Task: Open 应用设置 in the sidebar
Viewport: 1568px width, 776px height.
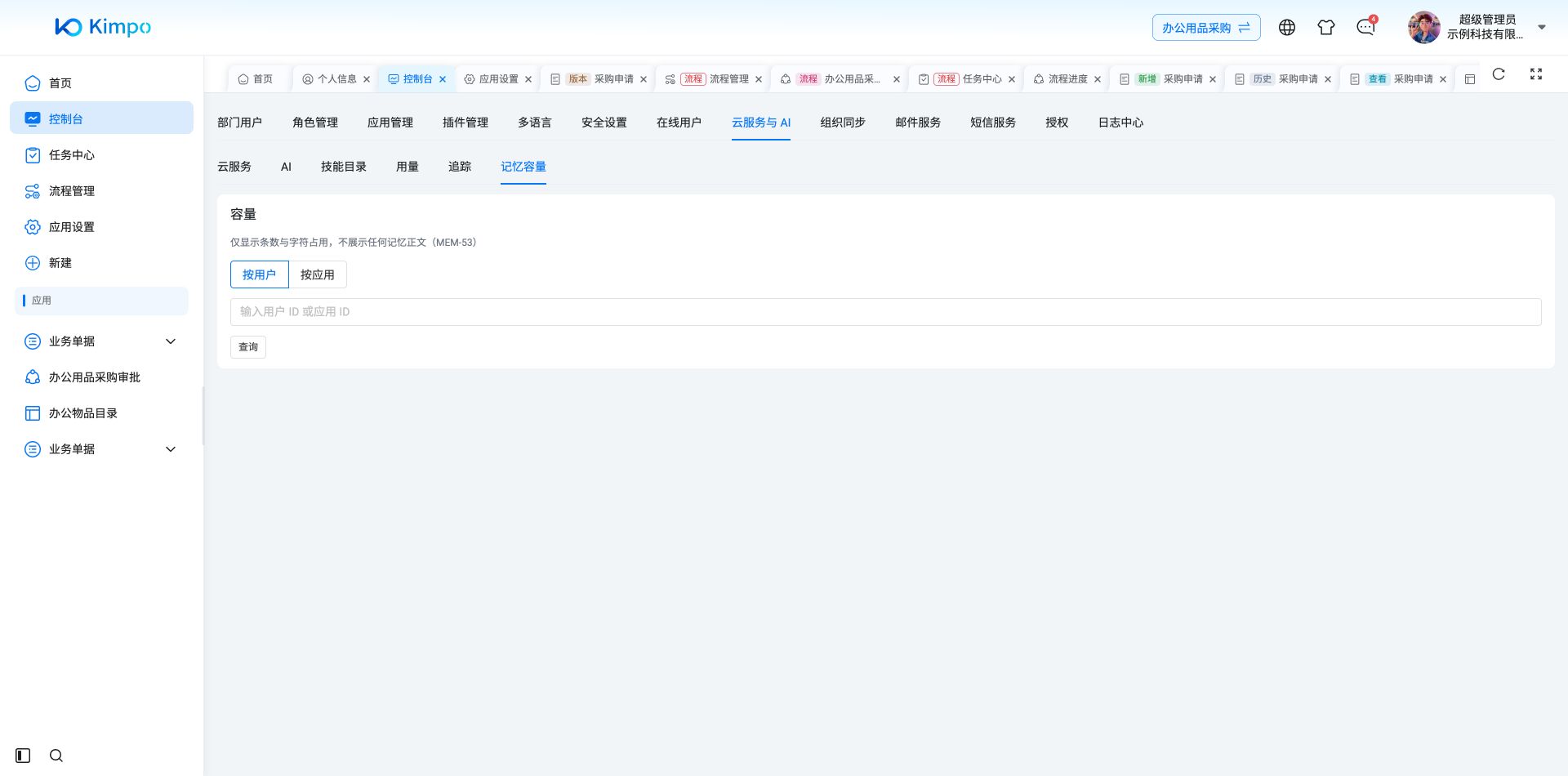Action: (x=102, y=227)
